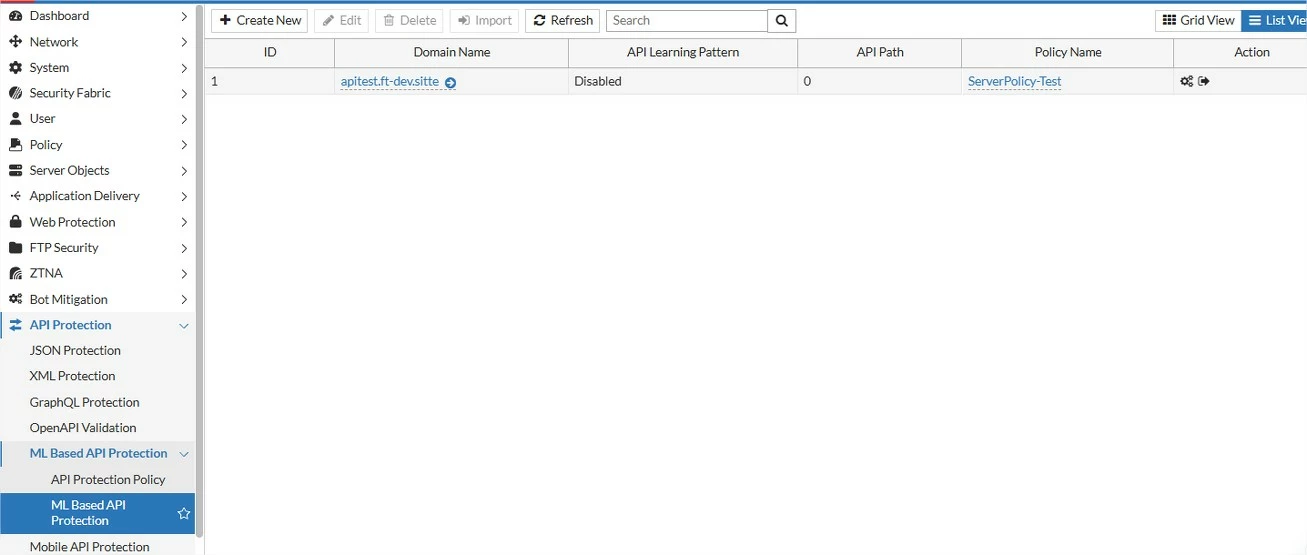Click the Dashboard gauge icon
Screen dimensions: 1307x555
click(15, 16)
